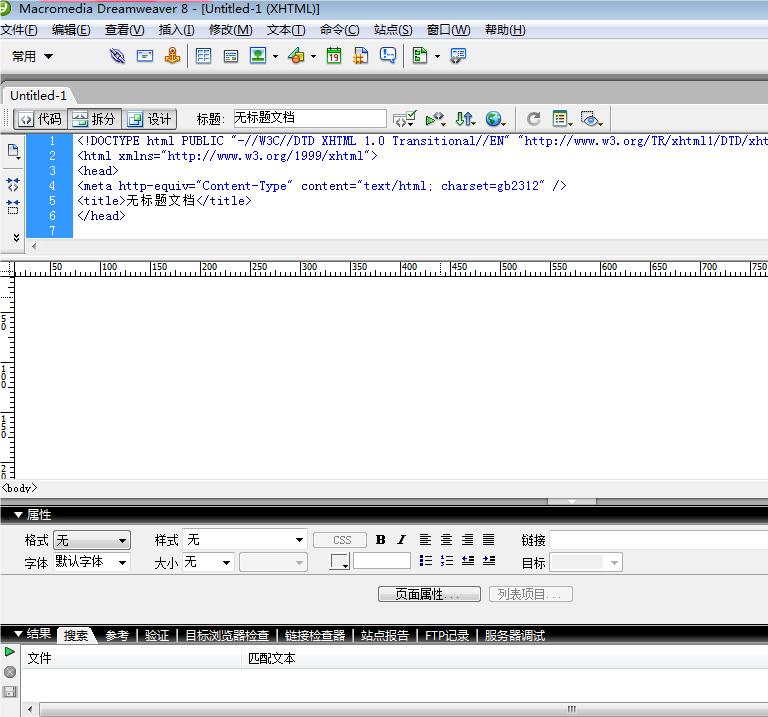The image size is (768, 717).
Task: Open visual aids eye icon
Action: coord(591,119)
